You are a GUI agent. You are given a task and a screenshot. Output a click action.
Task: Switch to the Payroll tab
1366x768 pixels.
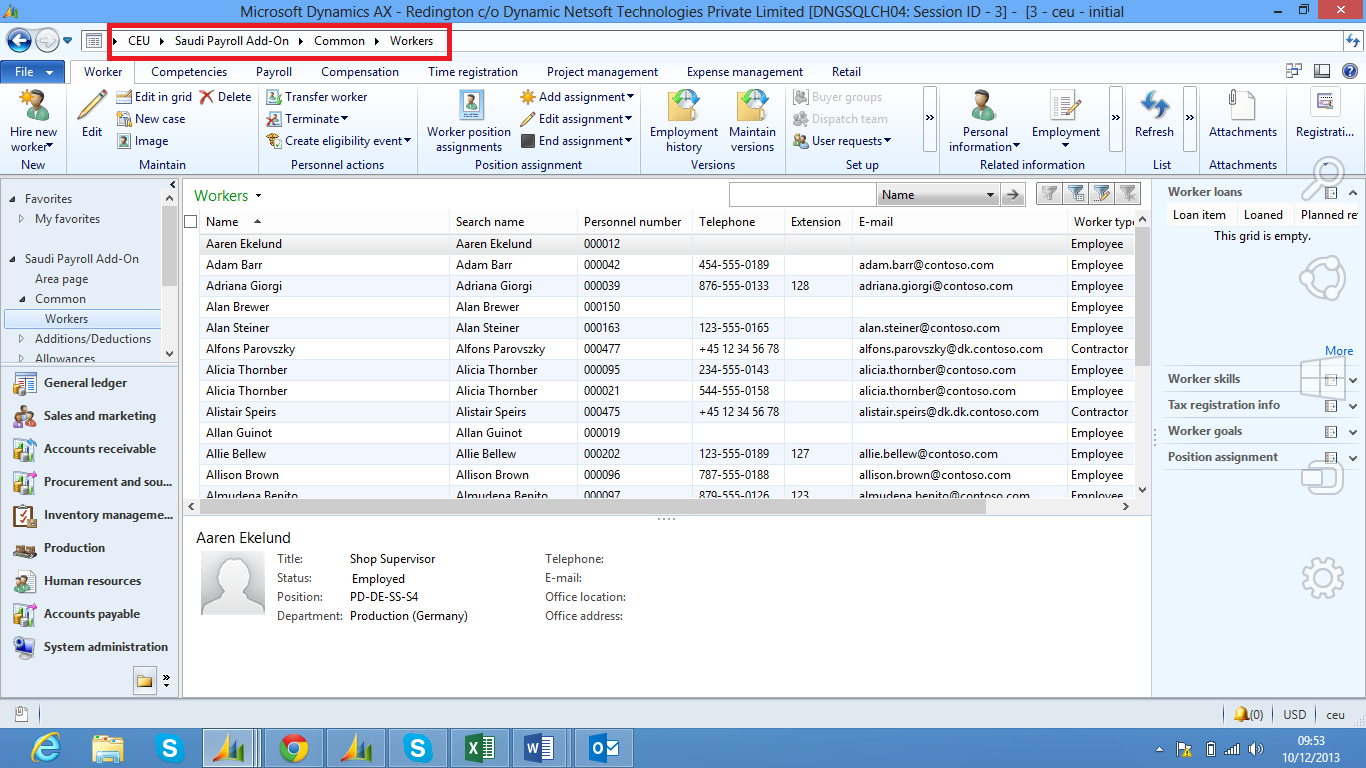pyautogui.click(x=274, y=72)
